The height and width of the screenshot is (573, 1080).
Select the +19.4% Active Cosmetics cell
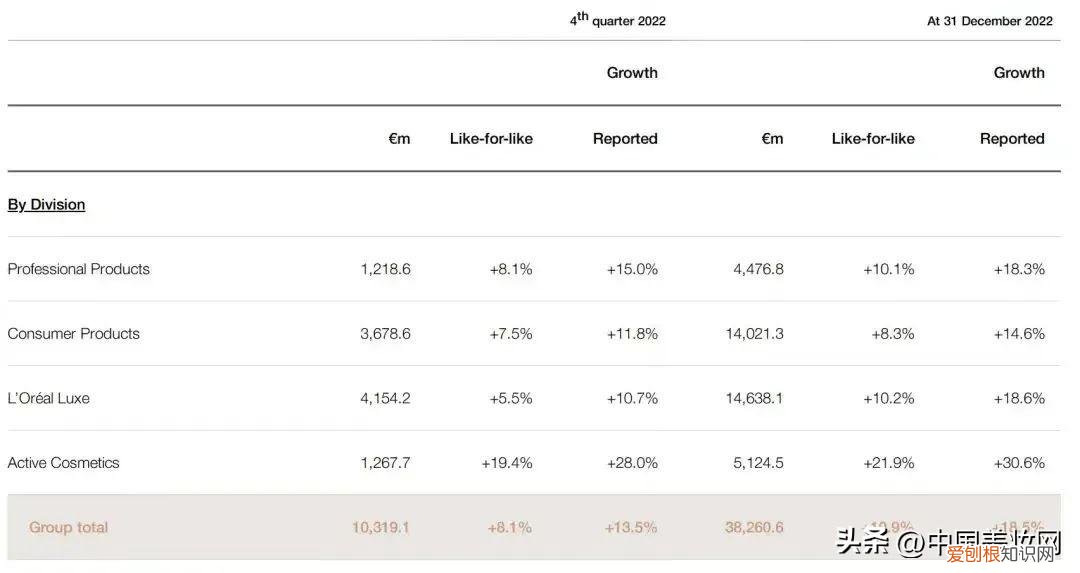(x=510, y=463)
